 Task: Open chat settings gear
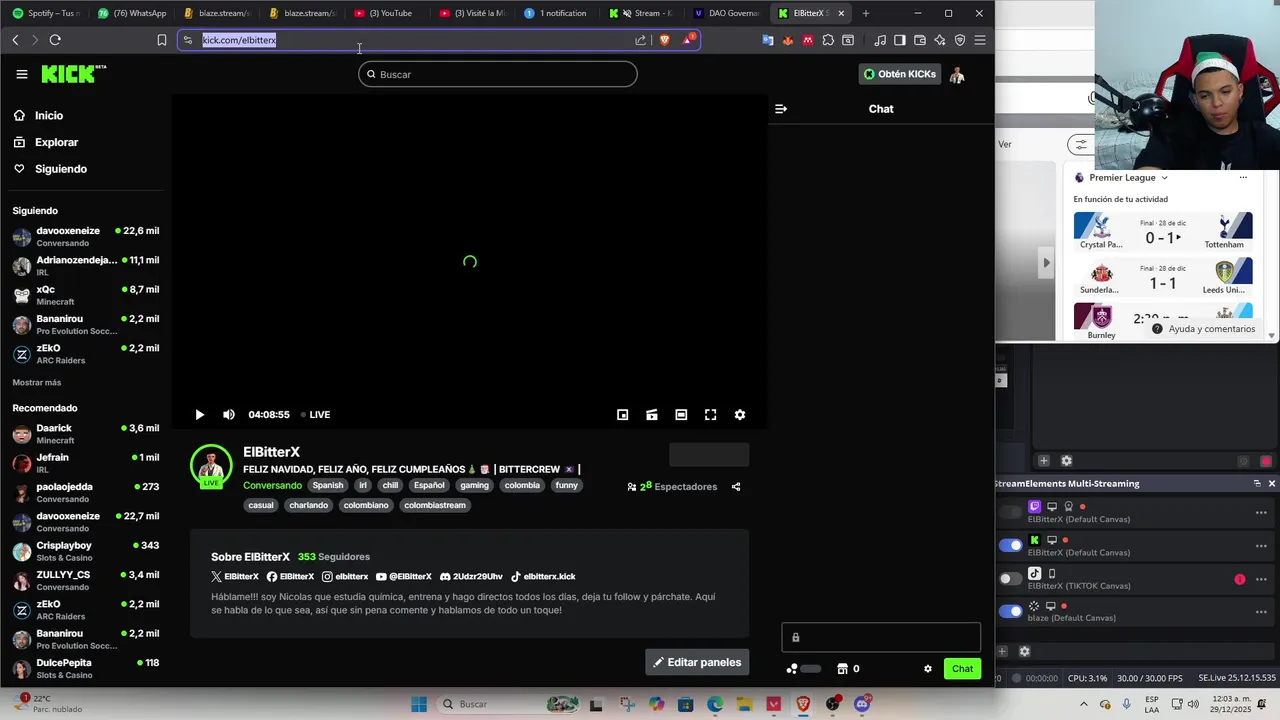coord(928,669)
